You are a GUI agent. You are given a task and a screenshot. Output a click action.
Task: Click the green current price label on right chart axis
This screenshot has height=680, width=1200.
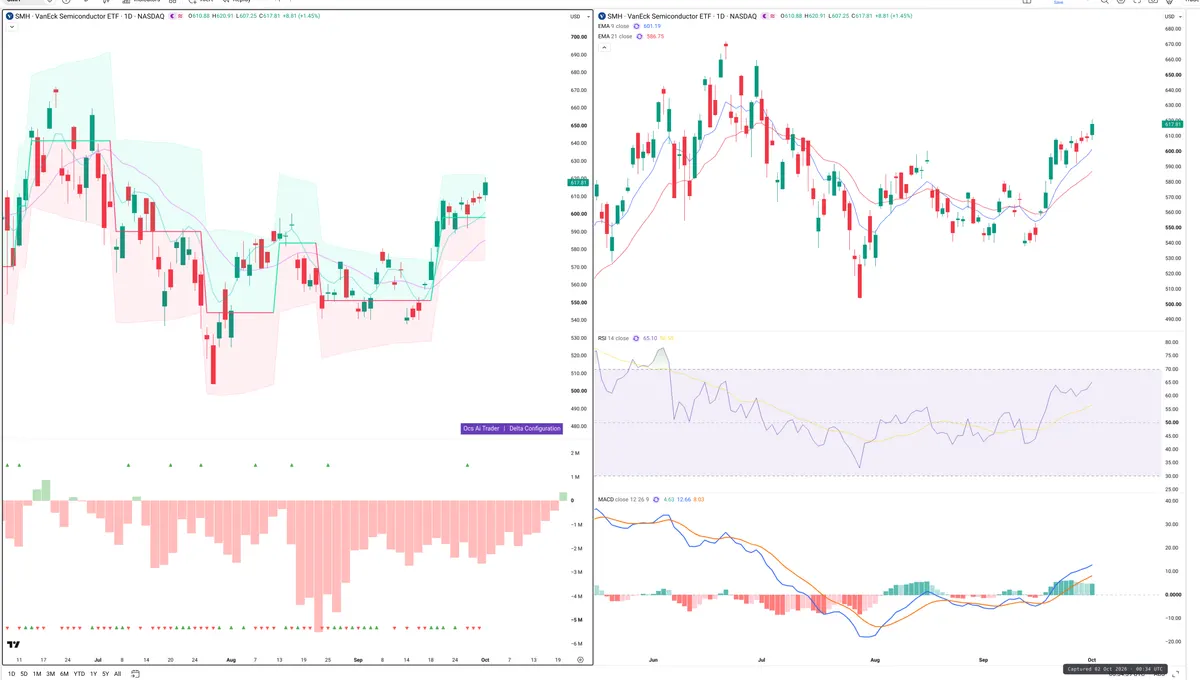coord(1172,124)
